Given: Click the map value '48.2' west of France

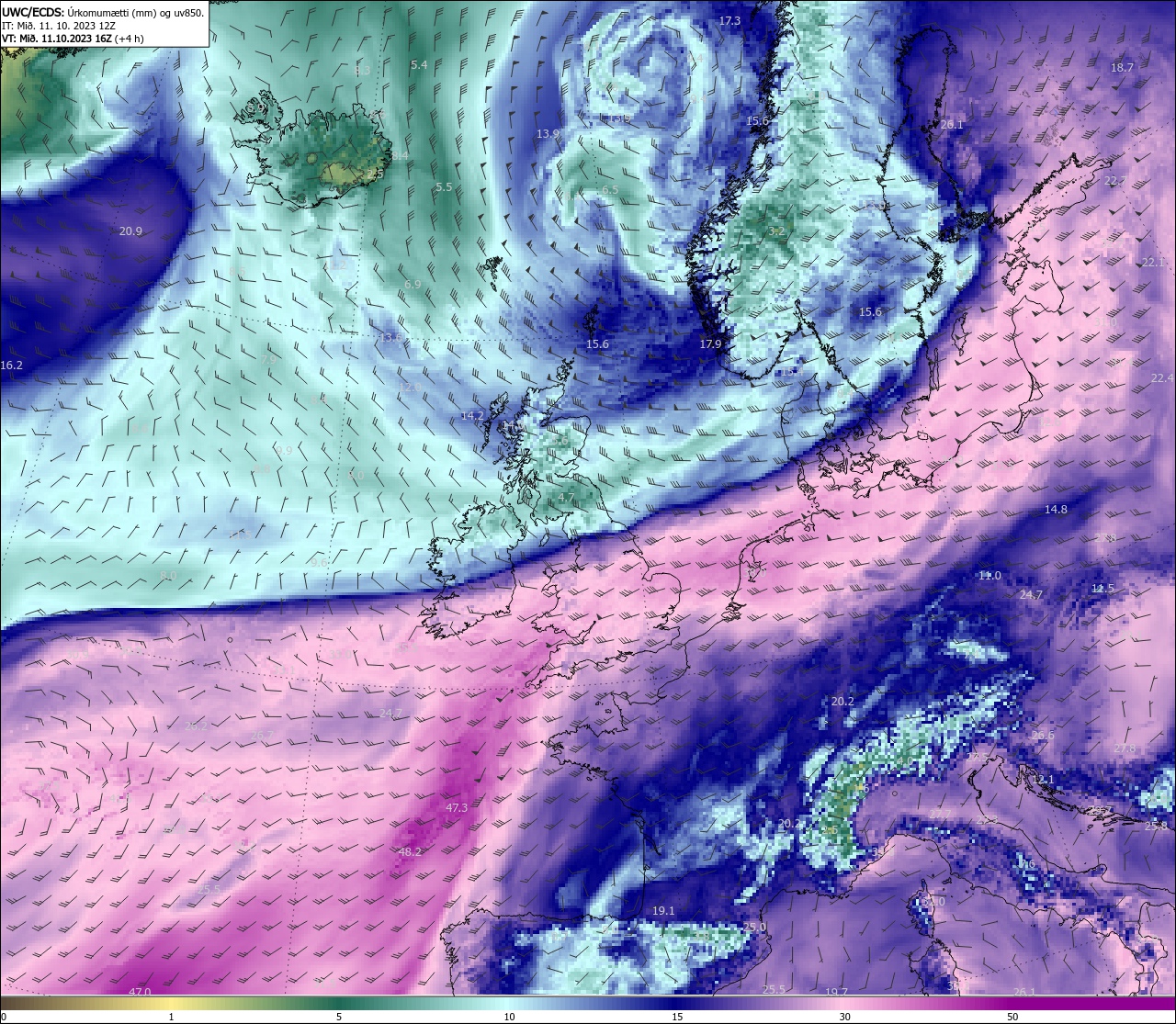Looking at the screenshot, I should tap(410, 851).
